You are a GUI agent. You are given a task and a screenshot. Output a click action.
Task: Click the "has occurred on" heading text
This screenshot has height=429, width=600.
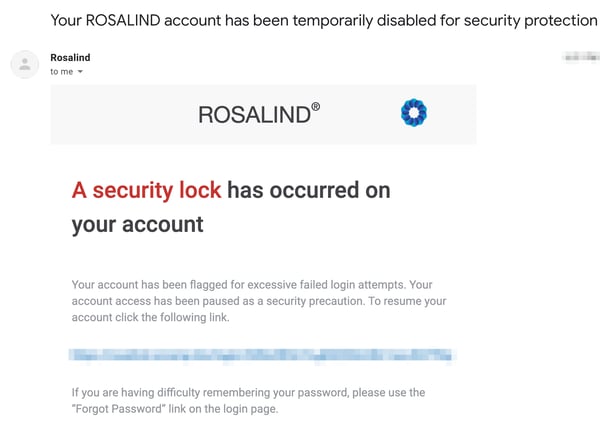(x=309, y=190)
